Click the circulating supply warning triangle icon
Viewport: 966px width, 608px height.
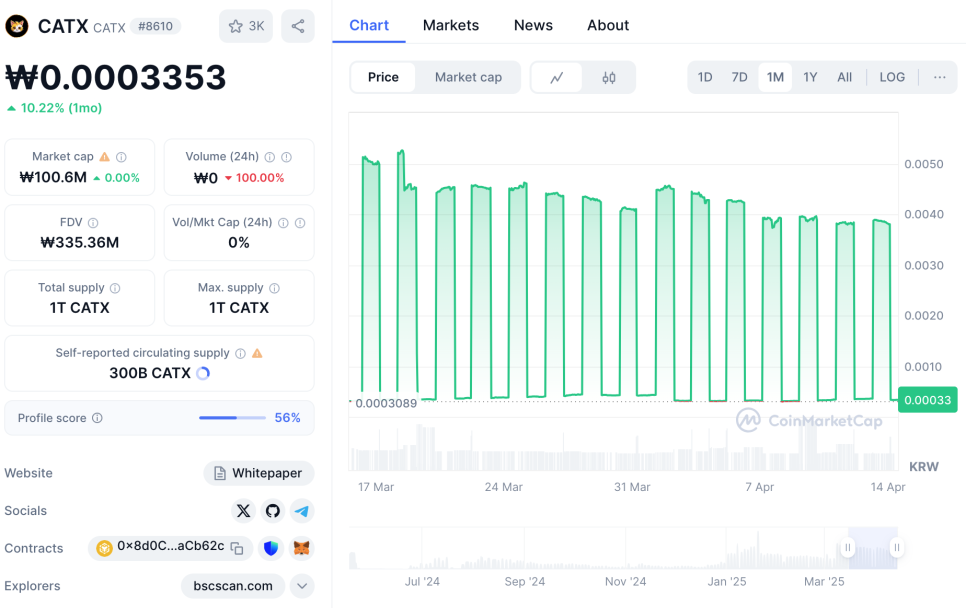(x=258, y=353)
